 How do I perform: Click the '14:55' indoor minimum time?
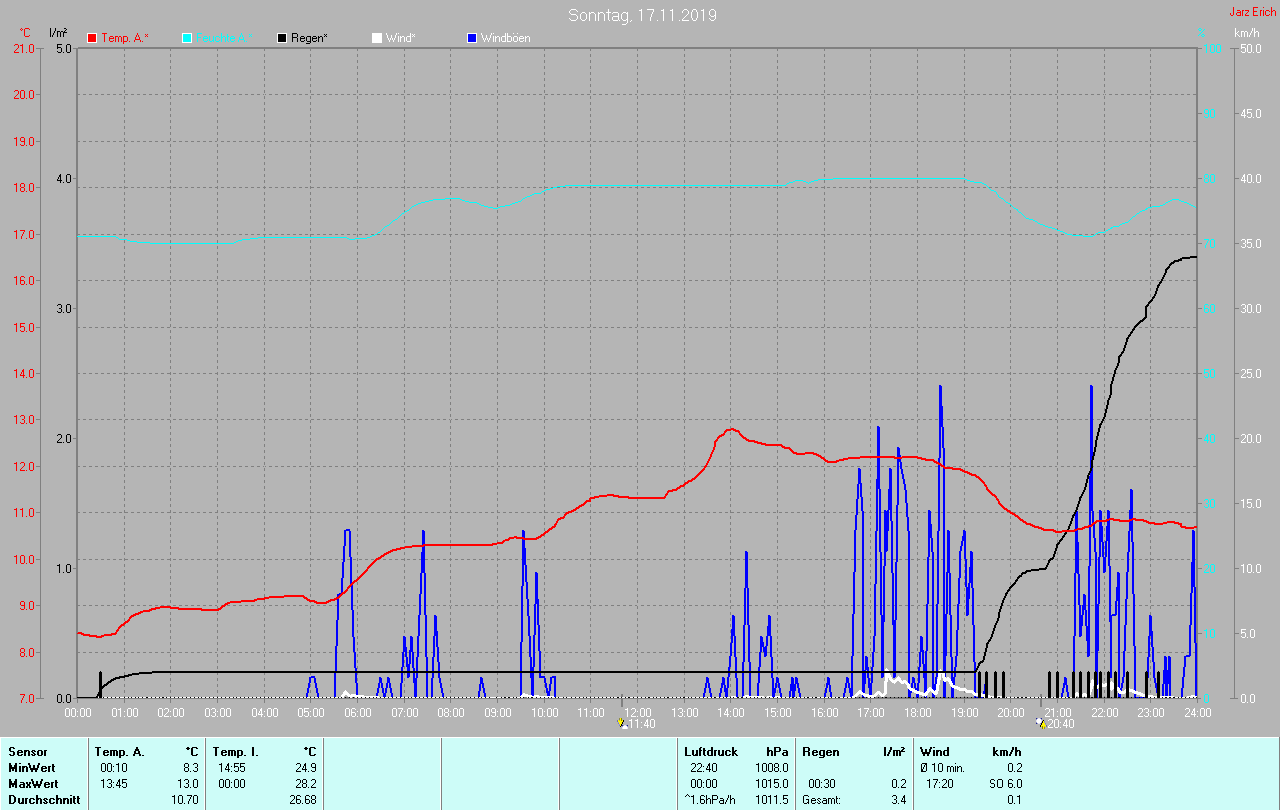[232, 767]
